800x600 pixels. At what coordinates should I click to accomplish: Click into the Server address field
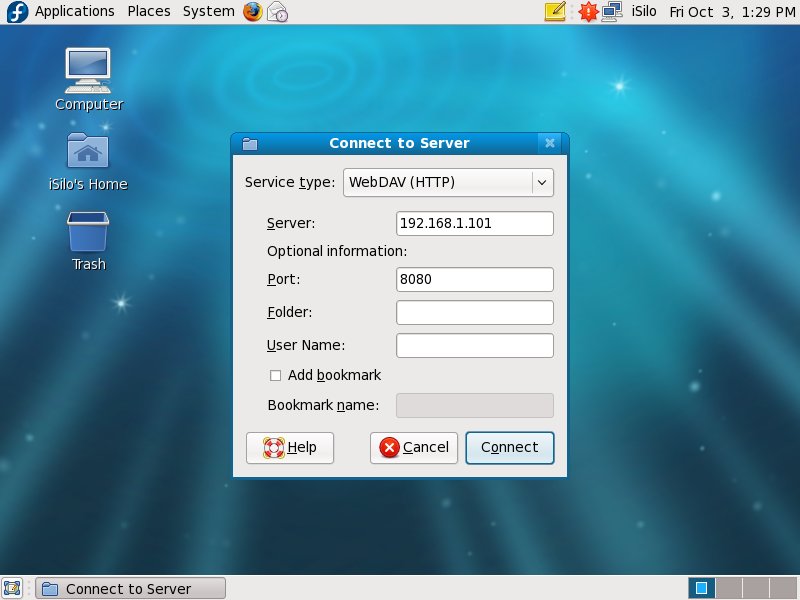click(474, 223)
